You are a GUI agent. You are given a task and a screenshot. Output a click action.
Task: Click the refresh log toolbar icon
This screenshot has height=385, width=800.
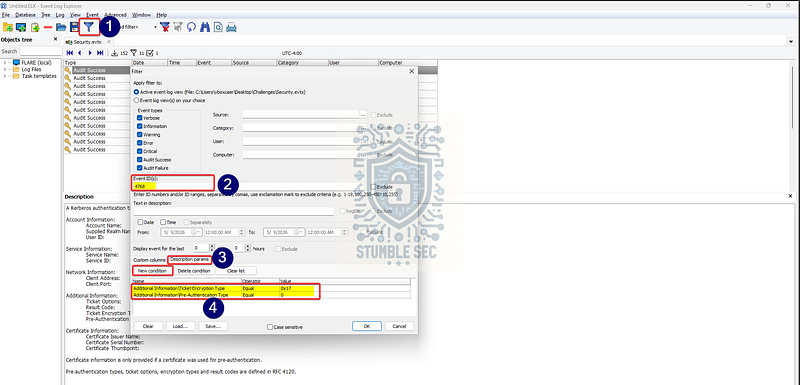192,27
